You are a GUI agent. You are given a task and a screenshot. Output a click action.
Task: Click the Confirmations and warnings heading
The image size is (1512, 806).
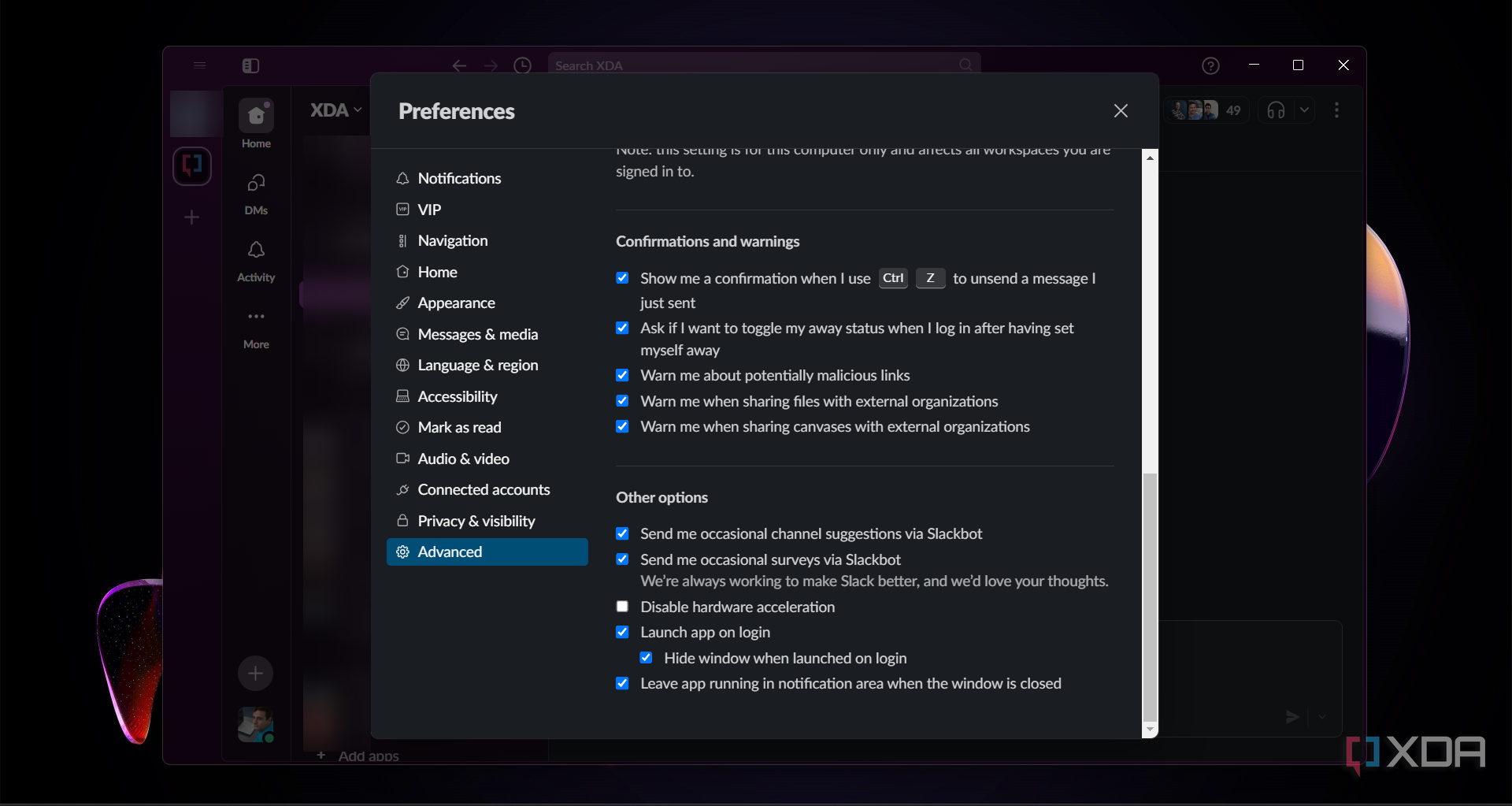[x=707, y=241]
